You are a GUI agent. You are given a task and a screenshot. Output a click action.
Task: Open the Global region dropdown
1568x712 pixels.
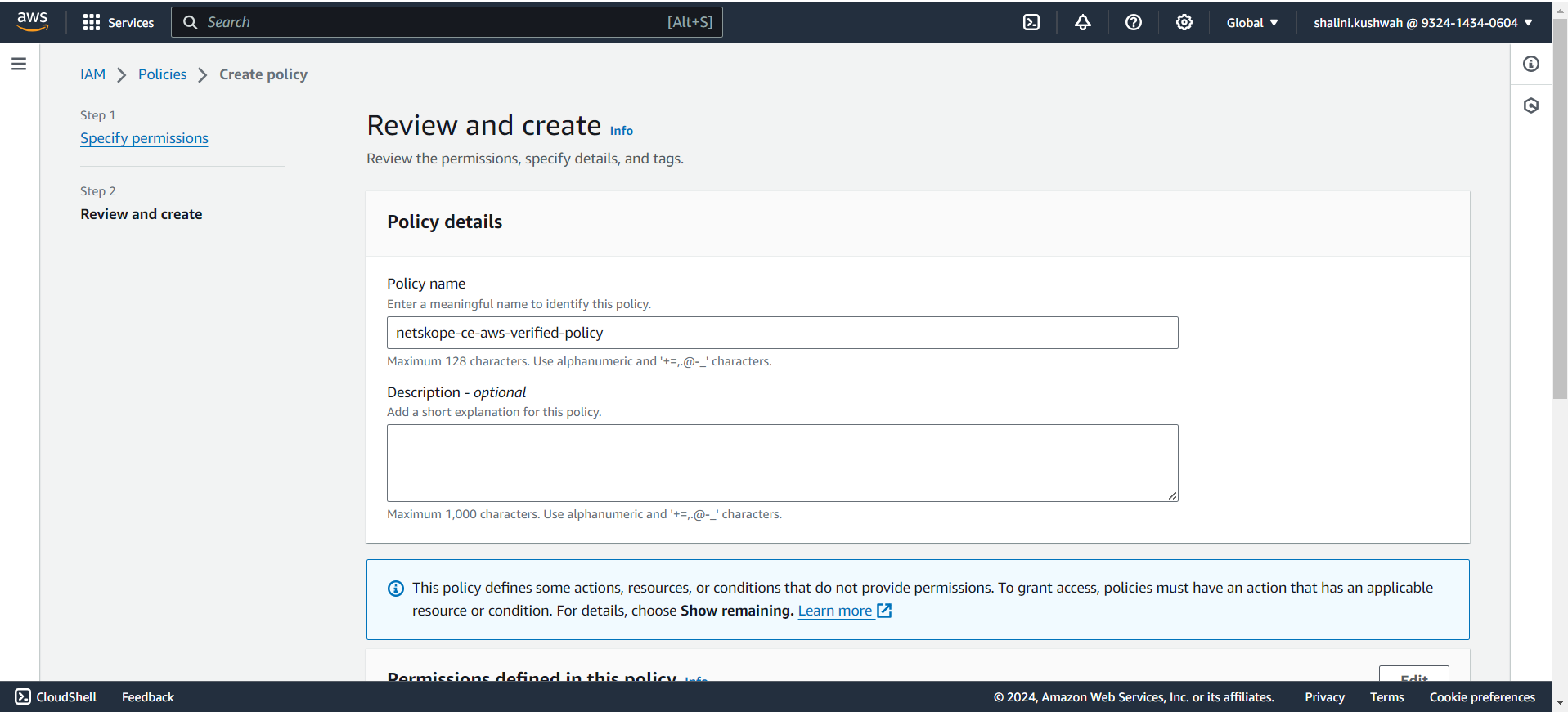[1252, 23]
